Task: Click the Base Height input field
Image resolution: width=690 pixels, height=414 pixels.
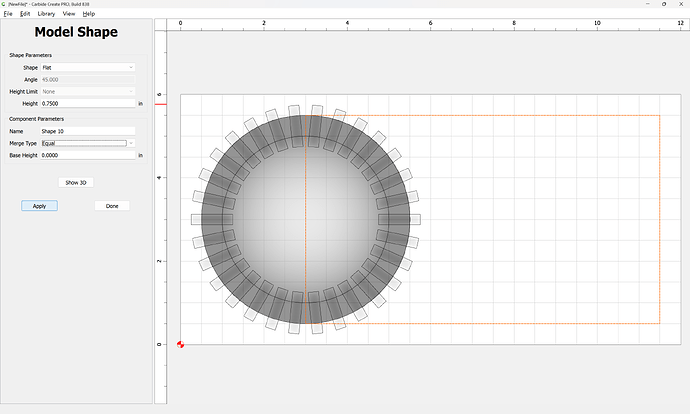Action: 88,155
